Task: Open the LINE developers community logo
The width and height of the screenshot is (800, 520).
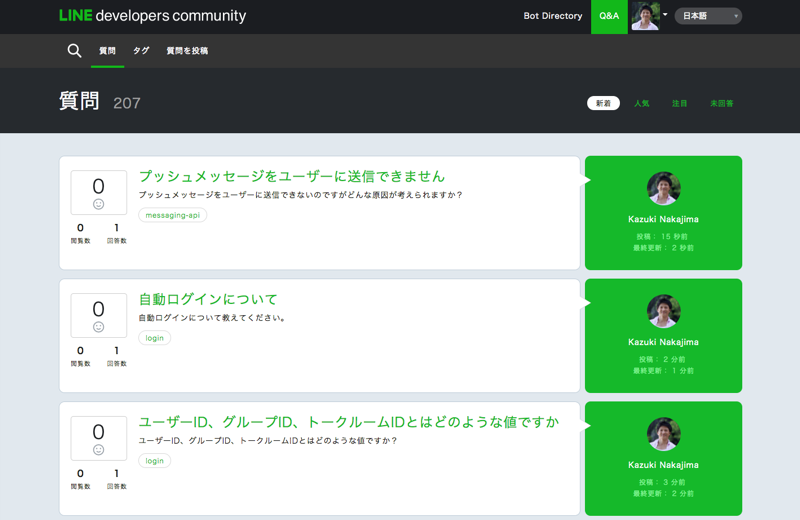Action: (153, 16)
